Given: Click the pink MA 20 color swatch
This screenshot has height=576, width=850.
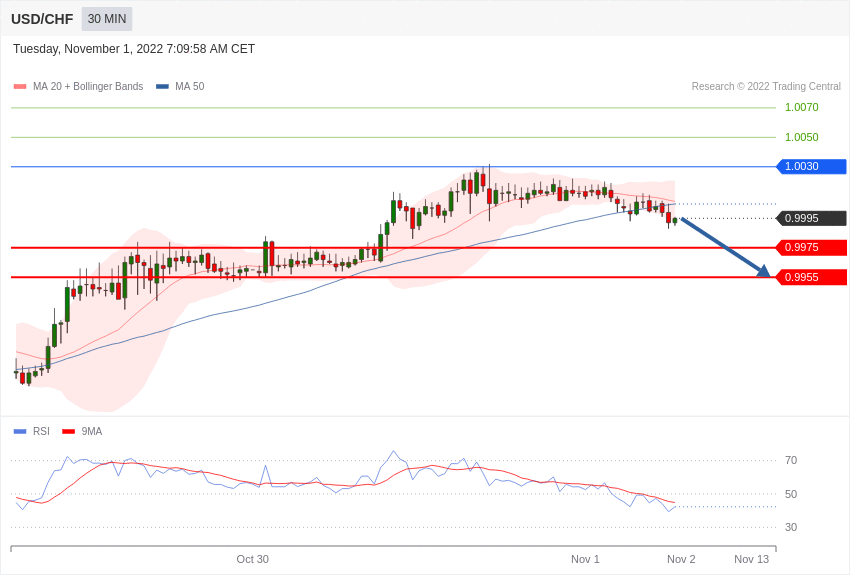Looking at the screenshot, I should point(20,87).
